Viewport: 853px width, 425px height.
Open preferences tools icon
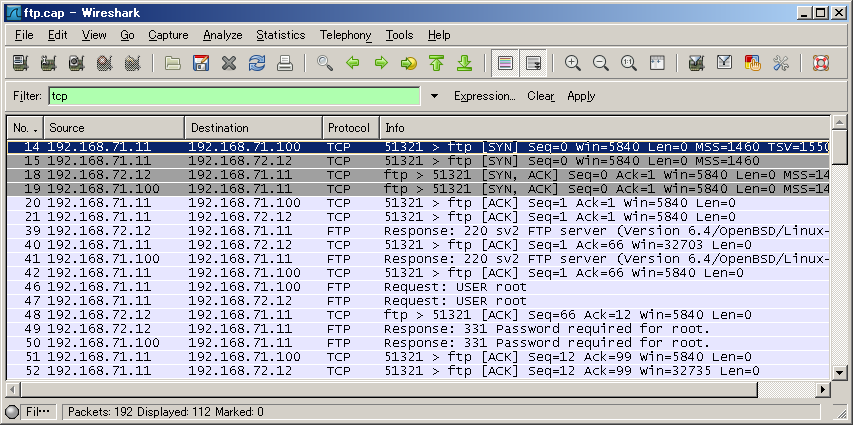[x=780, y=63]
